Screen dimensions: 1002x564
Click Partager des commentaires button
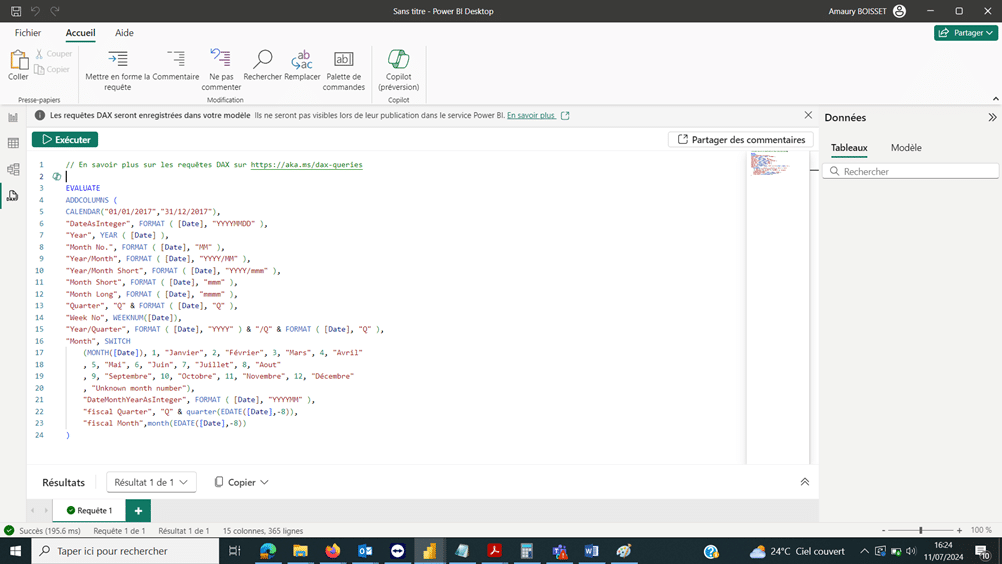[741, 139]
